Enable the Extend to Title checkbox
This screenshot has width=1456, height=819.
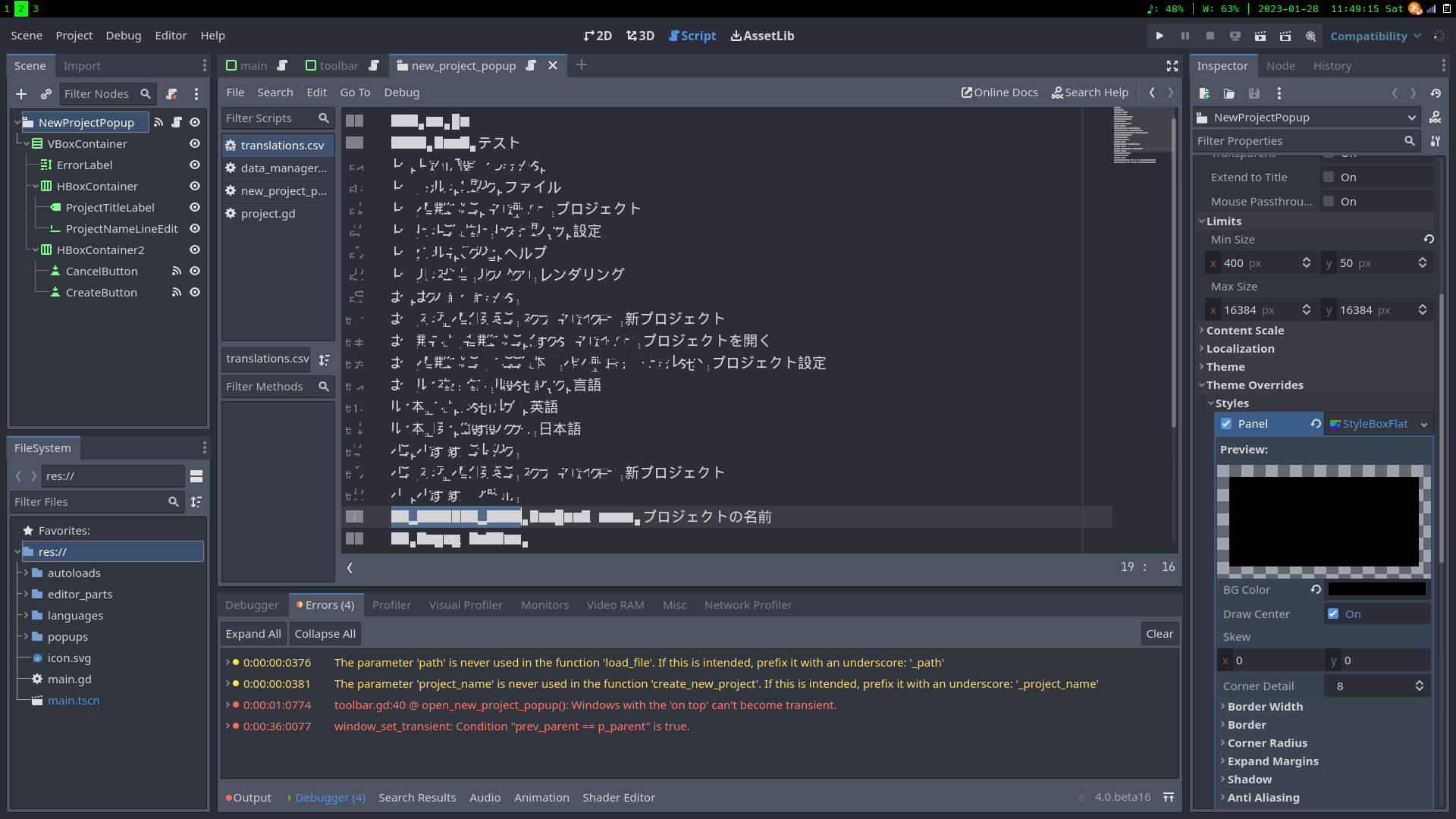click(1329, 177)
